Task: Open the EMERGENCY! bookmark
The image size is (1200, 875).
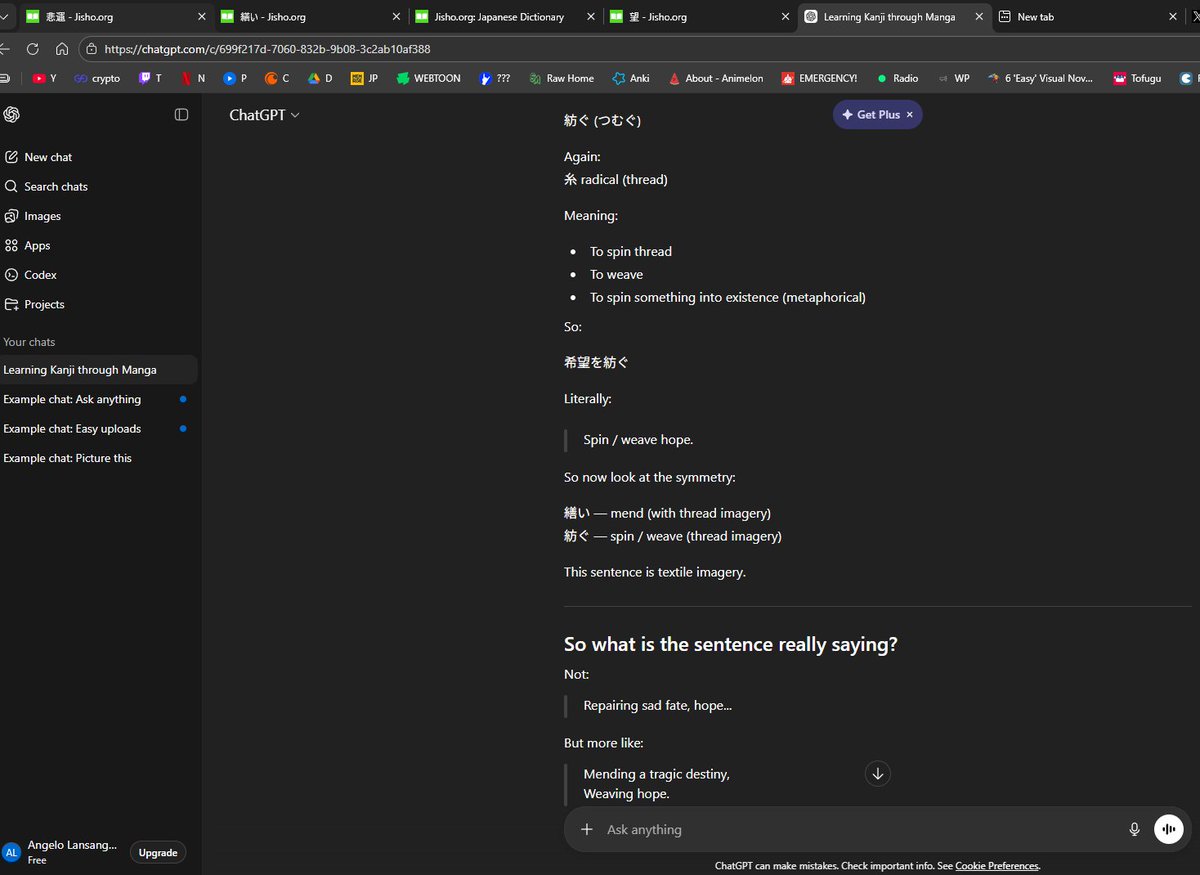Action: click(x=819, y=78)
